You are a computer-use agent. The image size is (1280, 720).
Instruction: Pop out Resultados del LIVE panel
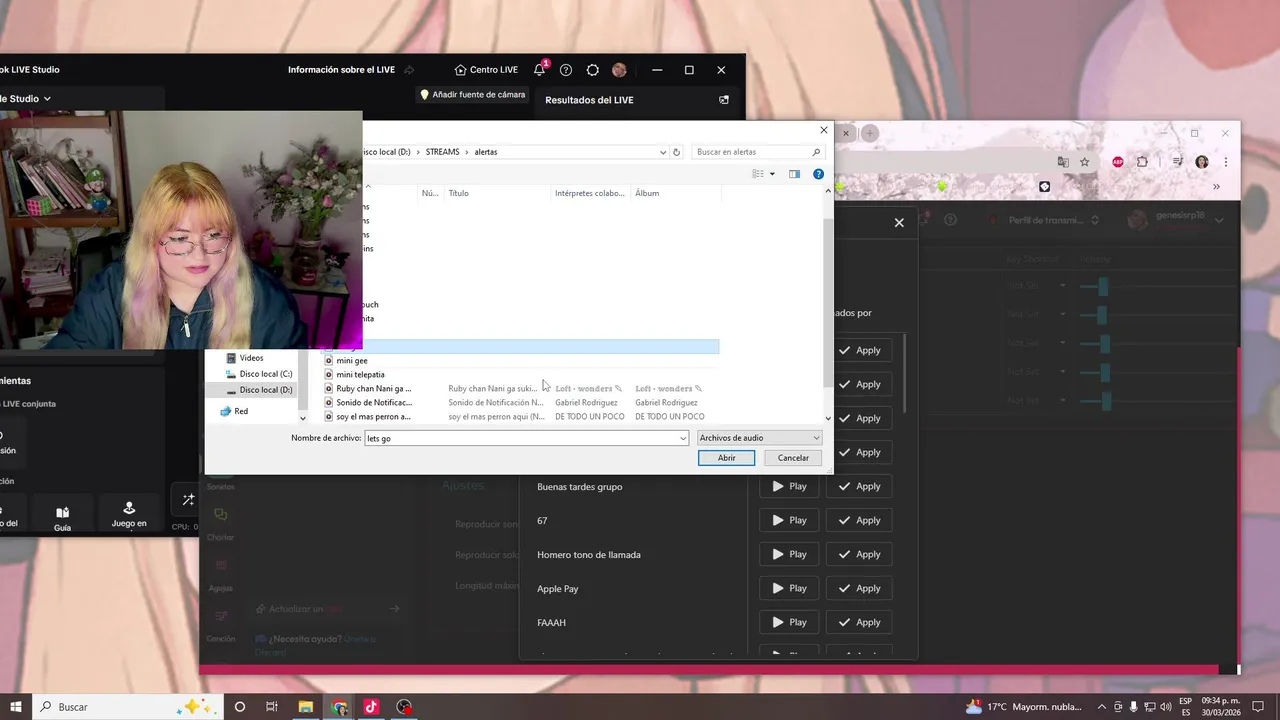coord(724,100)
